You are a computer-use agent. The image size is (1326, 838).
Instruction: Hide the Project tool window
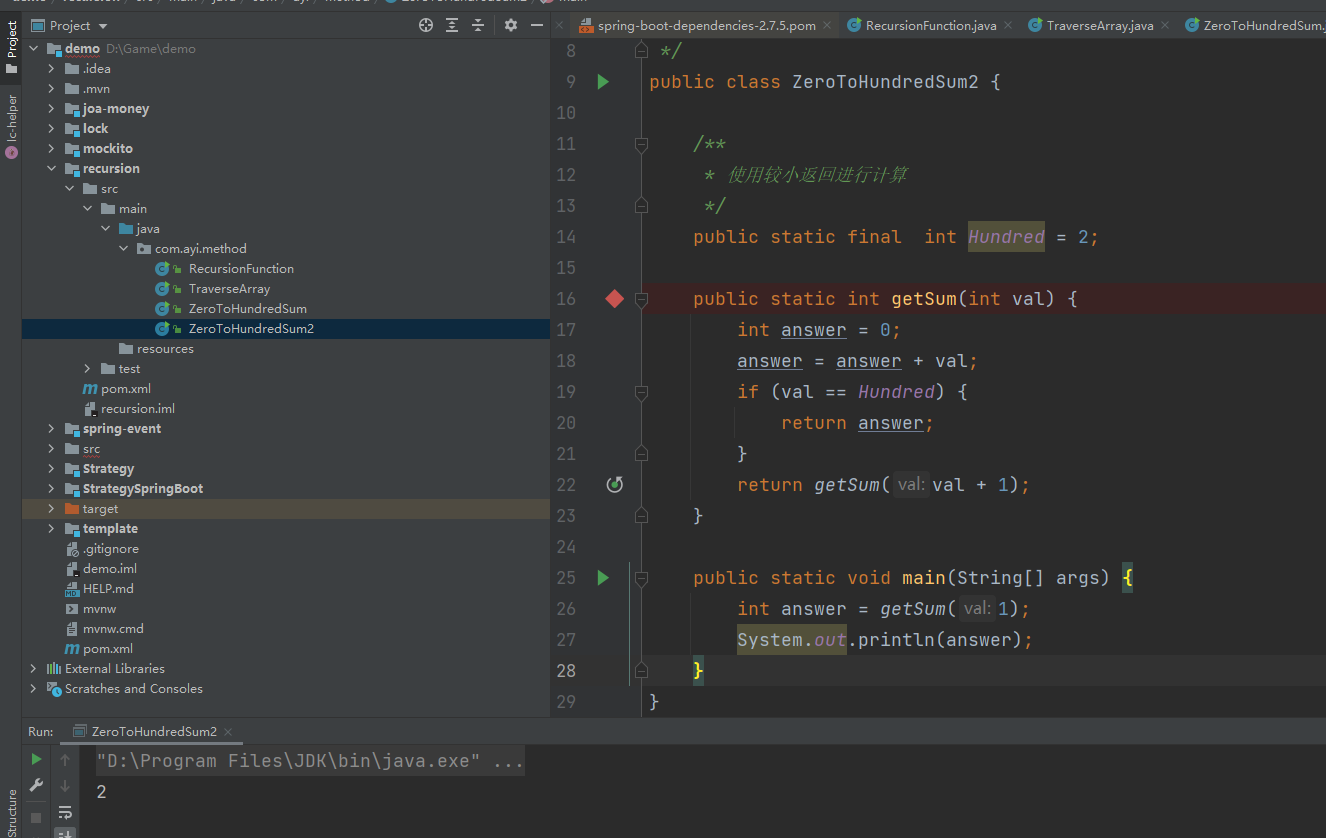click(x=537, y=25)
